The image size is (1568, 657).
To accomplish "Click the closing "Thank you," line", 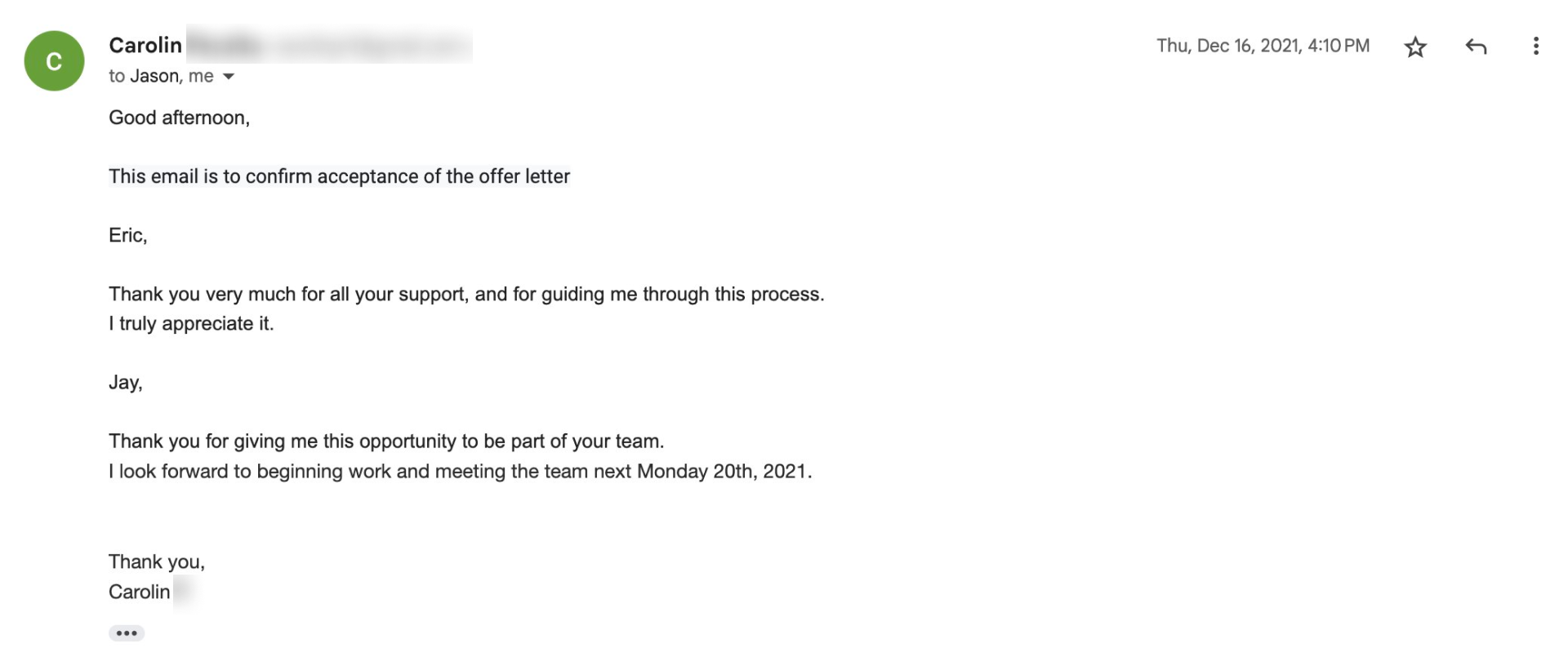I will 157,562.
